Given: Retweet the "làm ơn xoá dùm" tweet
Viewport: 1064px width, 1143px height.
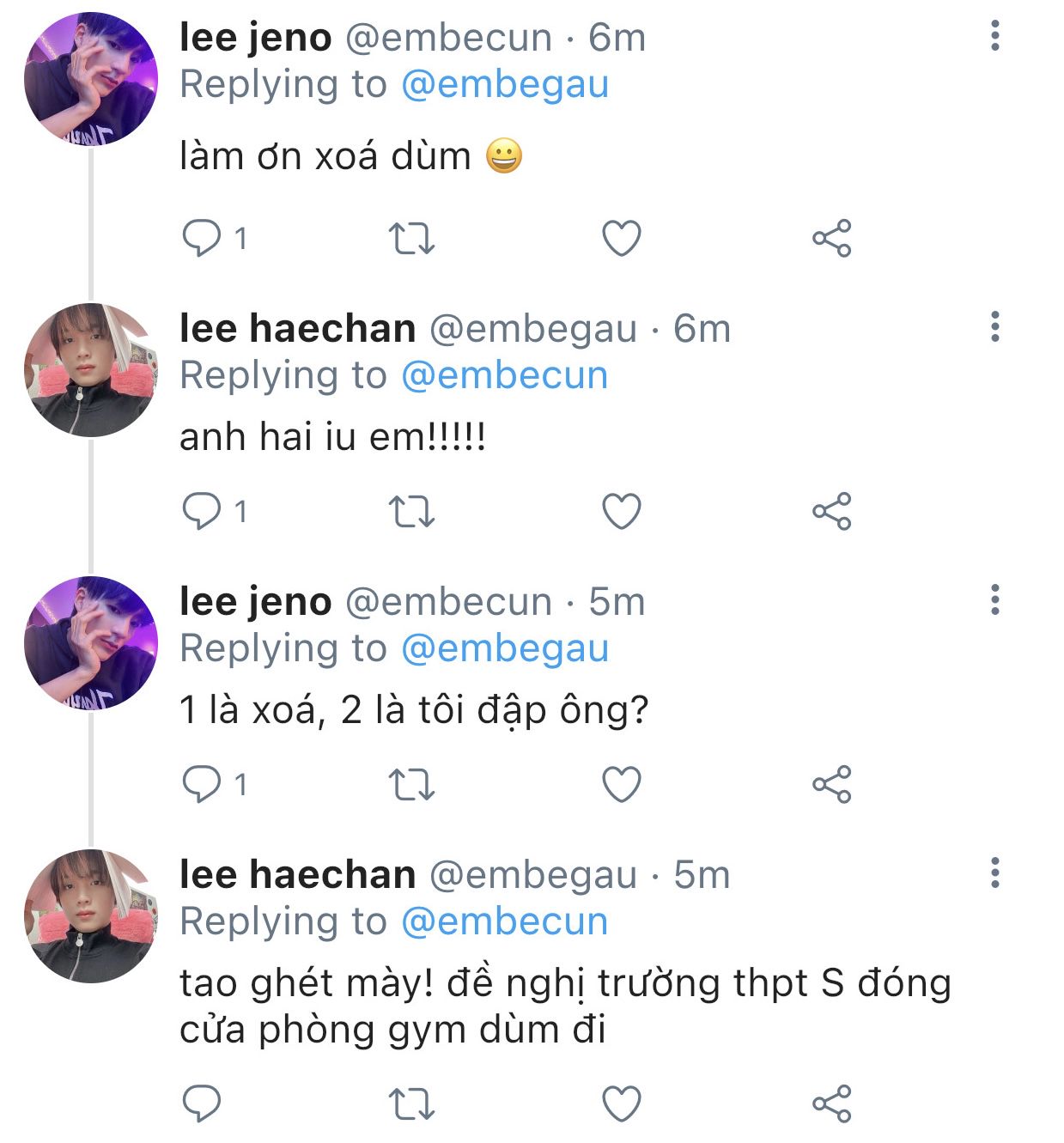Looking at the screenshot, I should pos(412,239).
